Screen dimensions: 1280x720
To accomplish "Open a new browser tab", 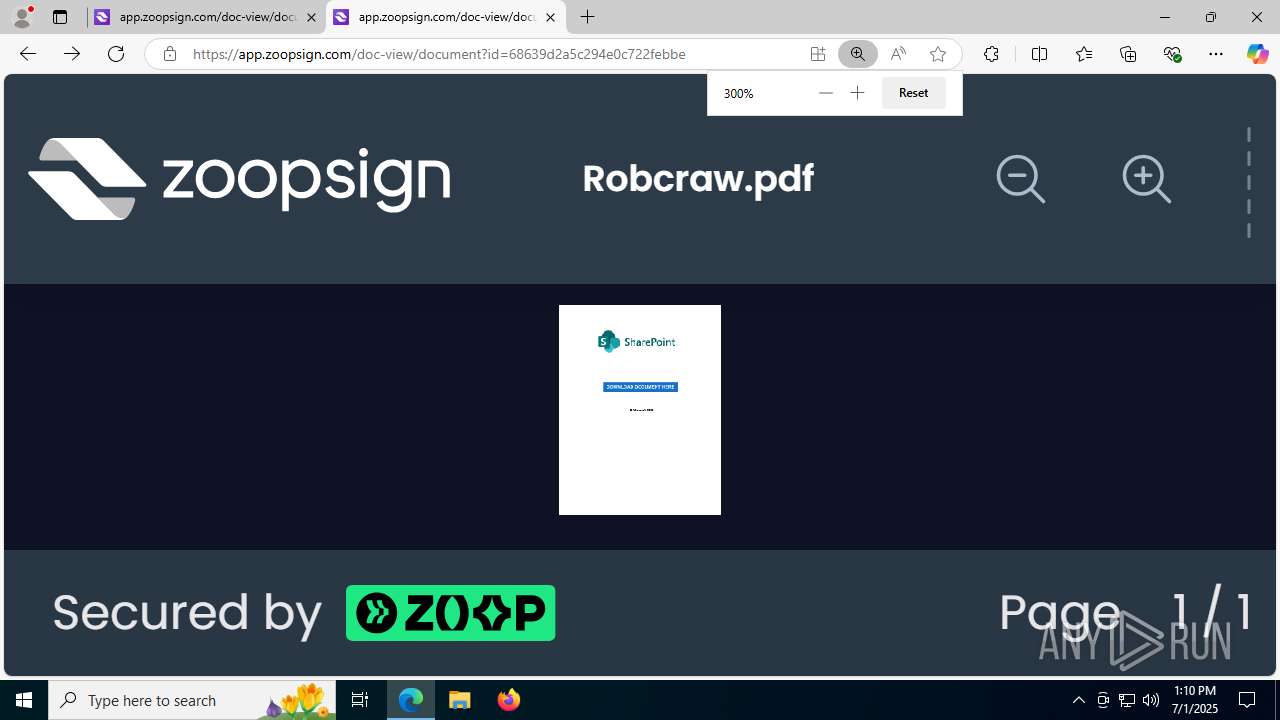I will coord(588,17).
